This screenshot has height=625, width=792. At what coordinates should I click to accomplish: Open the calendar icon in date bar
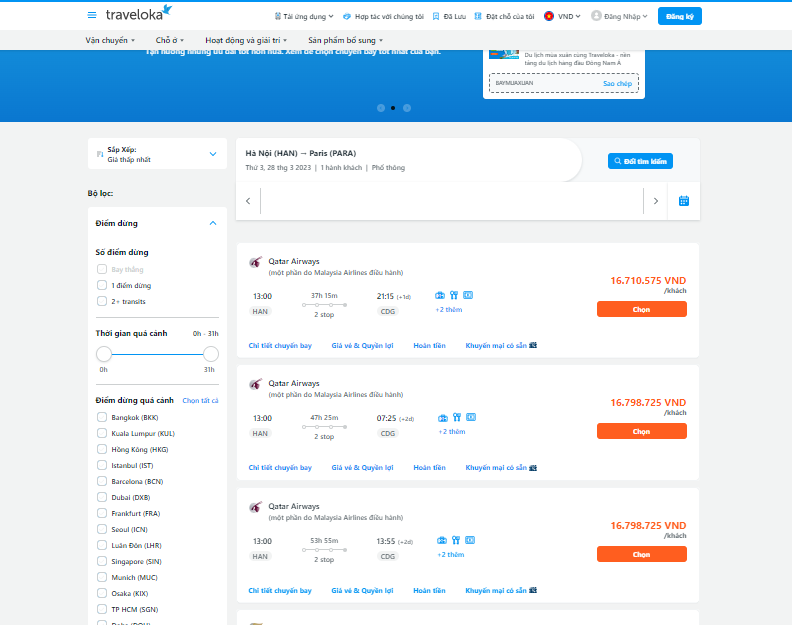(x=683, y=201)
